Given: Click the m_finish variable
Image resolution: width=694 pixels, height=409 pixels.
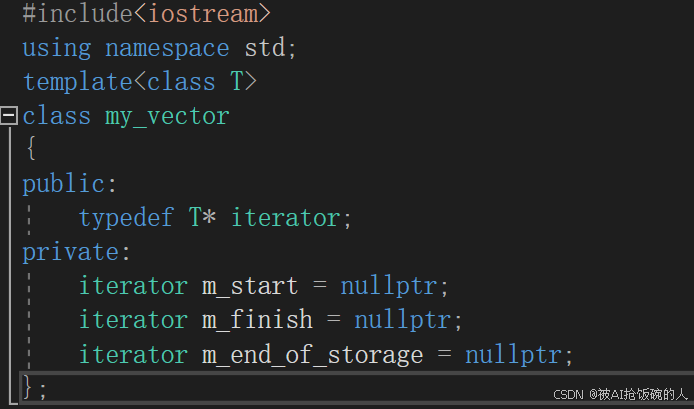Looking at the screenshot, I should 257,320.
